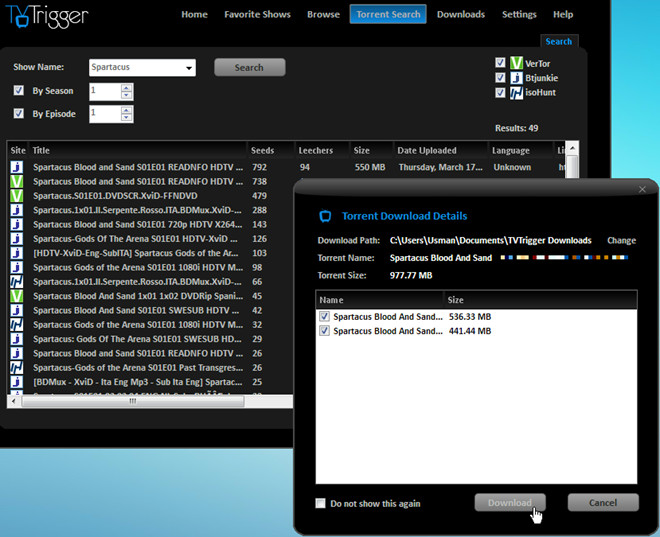Viewport: 660px width, 537px height.
Task: Sort results by Seeds column header
Action: (x=270, y=150)
